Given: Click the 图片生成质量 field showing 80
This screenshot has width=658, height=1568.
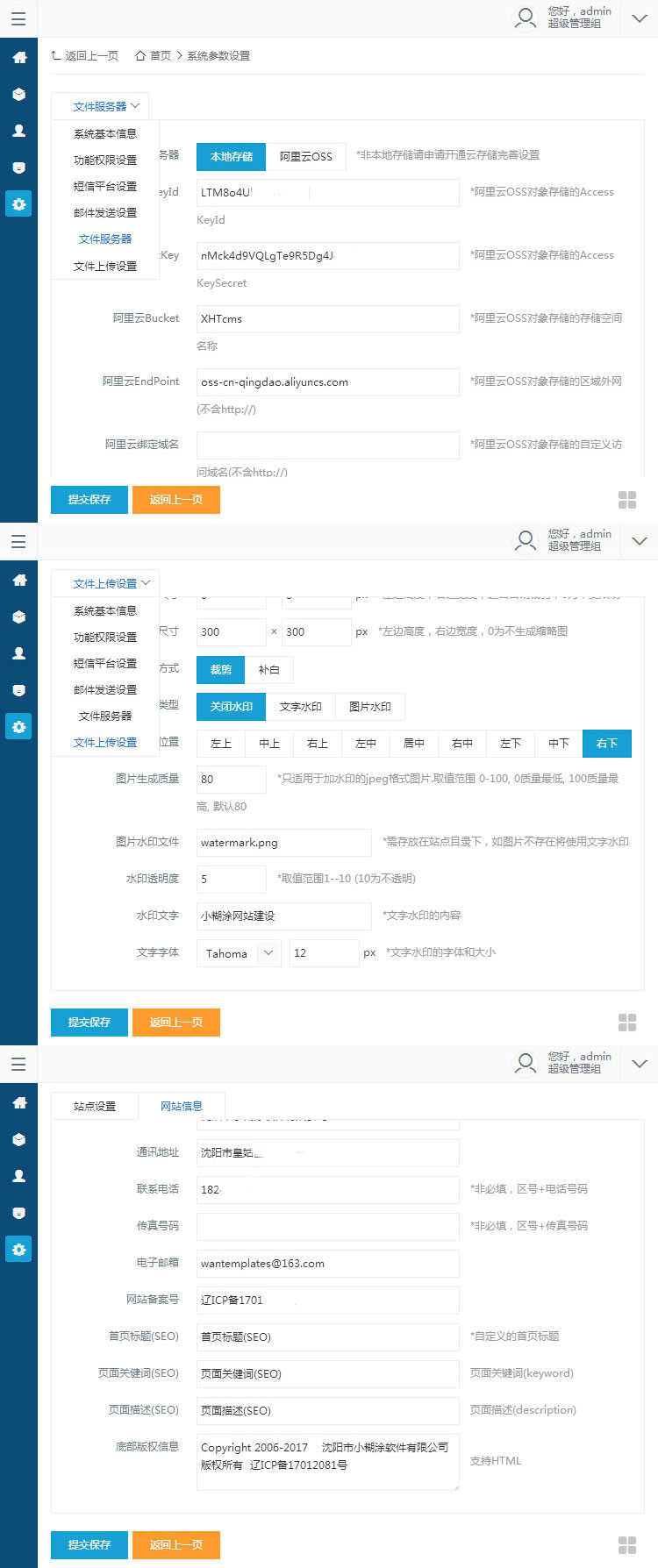Looking at the screenshot, I should [x=232, y=779].
